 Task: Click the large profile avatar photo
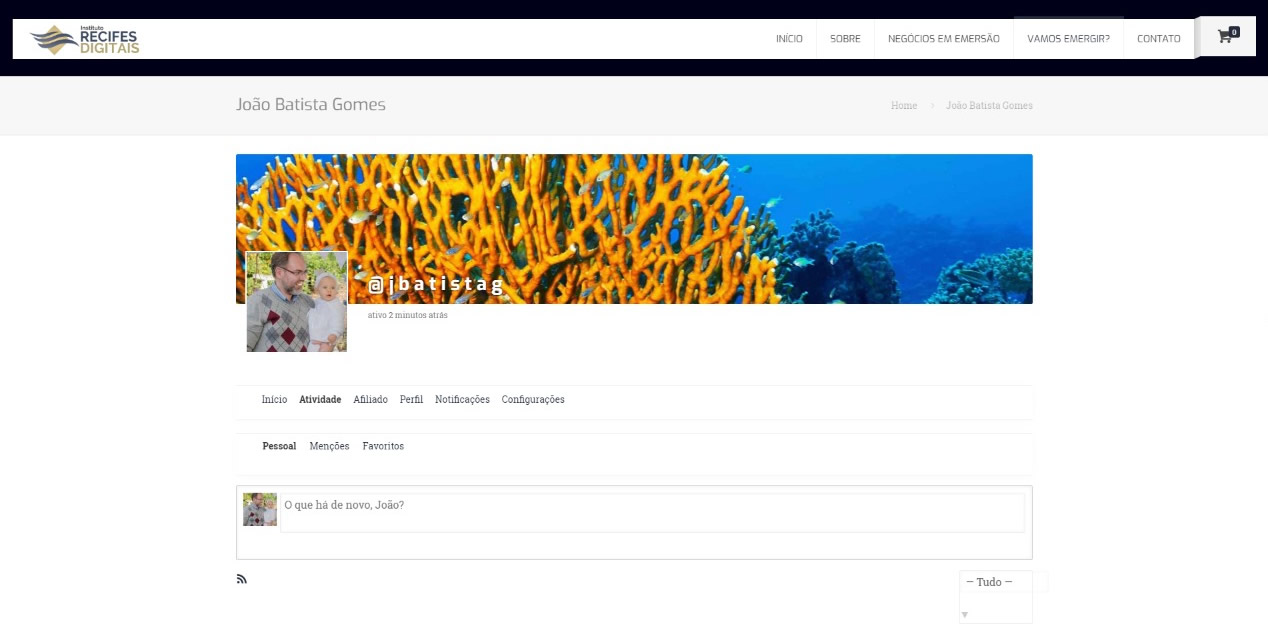coord(297,301)
